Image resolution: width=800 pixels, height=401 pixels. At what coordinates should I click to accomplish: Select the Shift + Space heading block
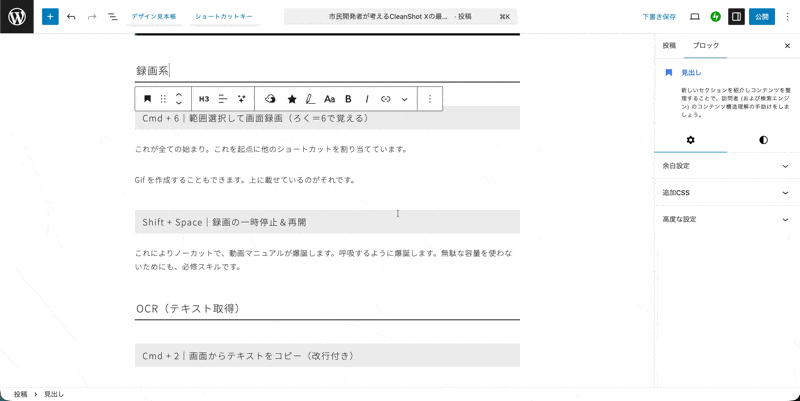327,222
